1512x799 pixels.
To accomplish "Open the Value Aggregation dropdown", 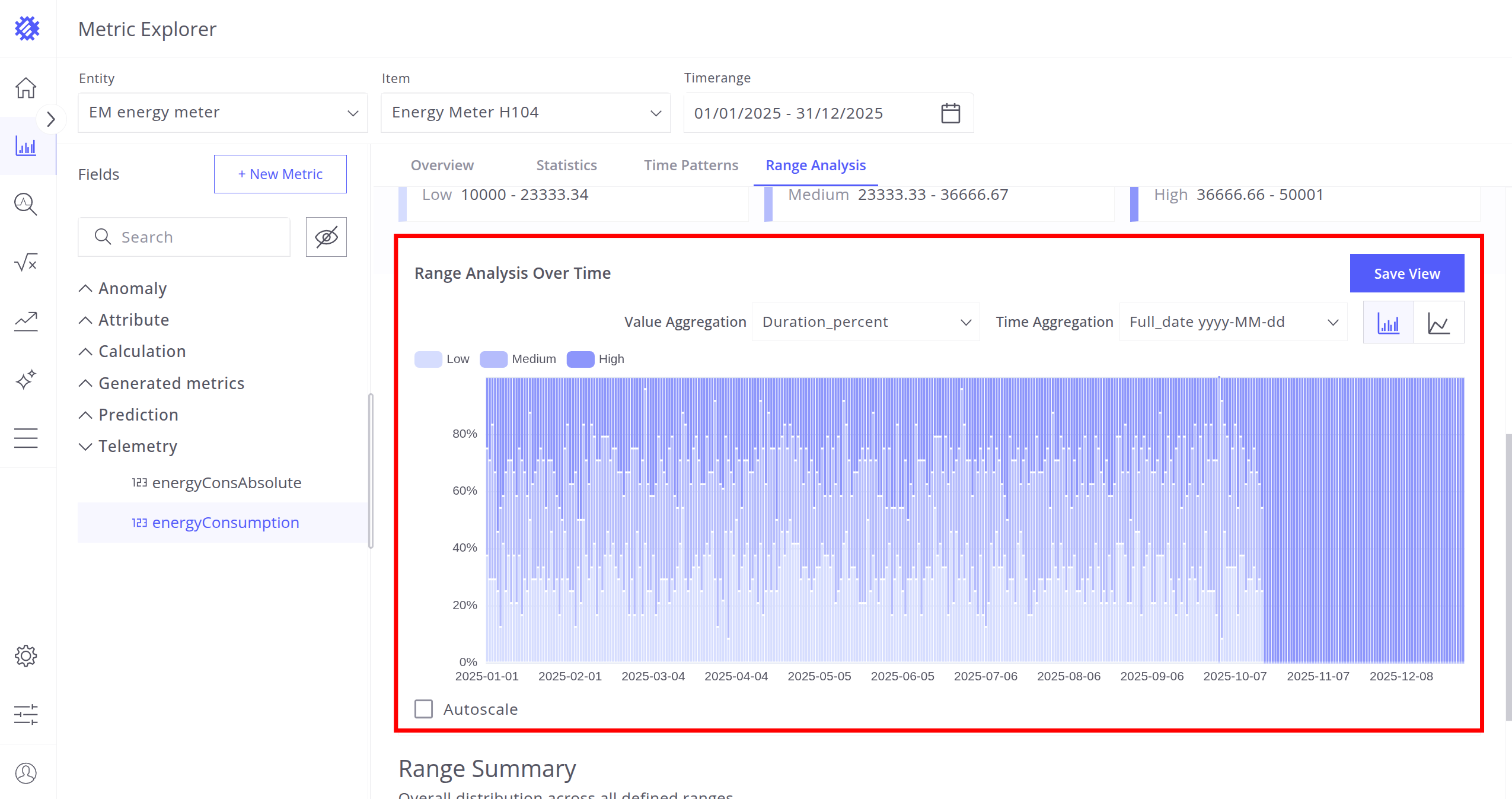I will click(865, 322).
